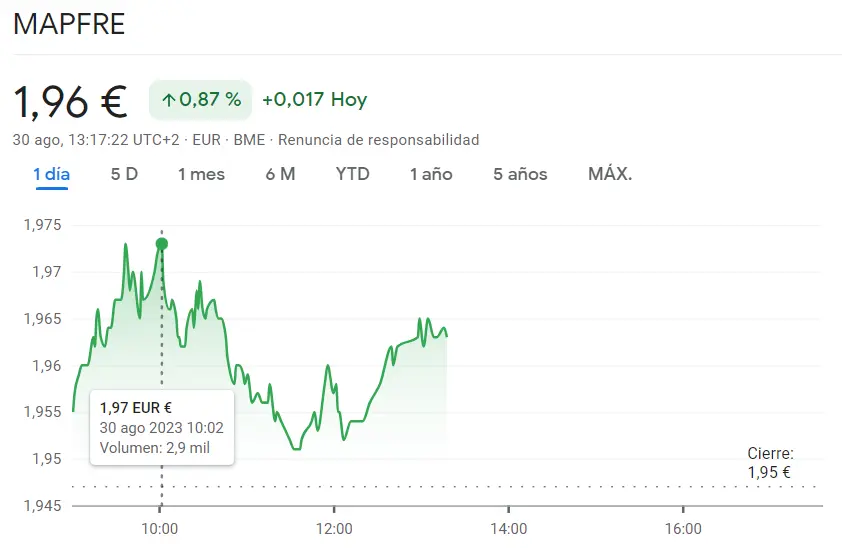The image size is (842, 553).
Task: Select the YTD range tab
Action: (x=352, y=174)
